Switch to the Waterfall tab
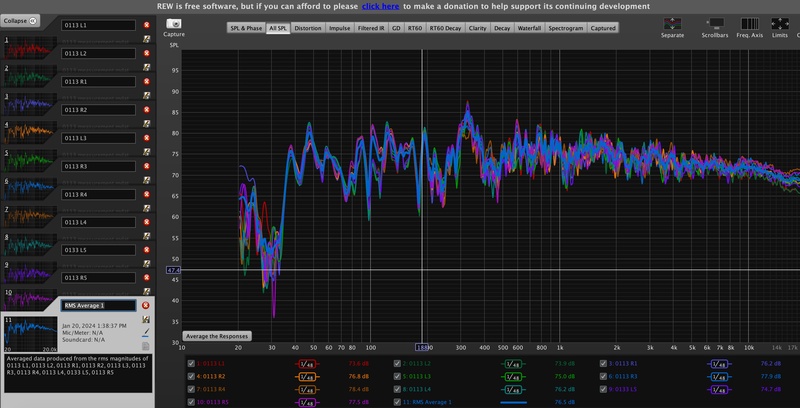The image size is (800, 408). point(529,29)
